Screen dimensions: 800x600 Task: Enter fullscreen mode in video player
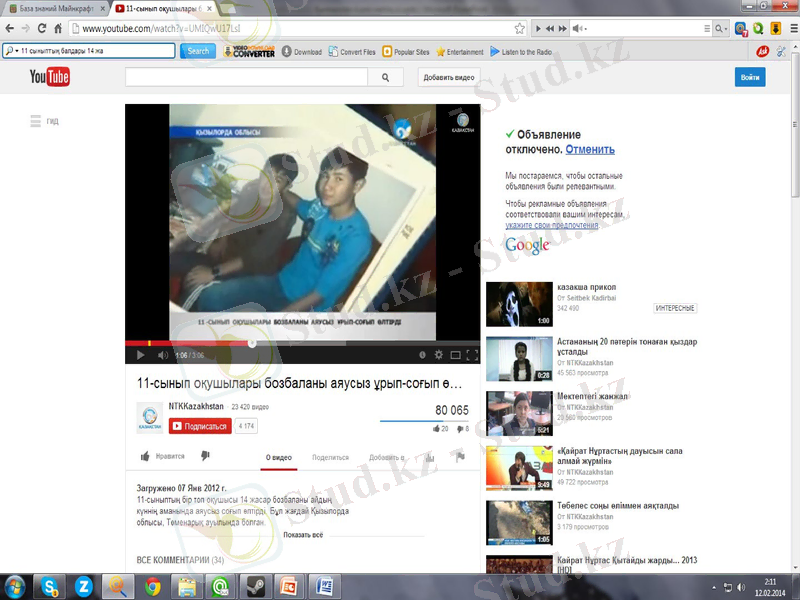(472, 355)
